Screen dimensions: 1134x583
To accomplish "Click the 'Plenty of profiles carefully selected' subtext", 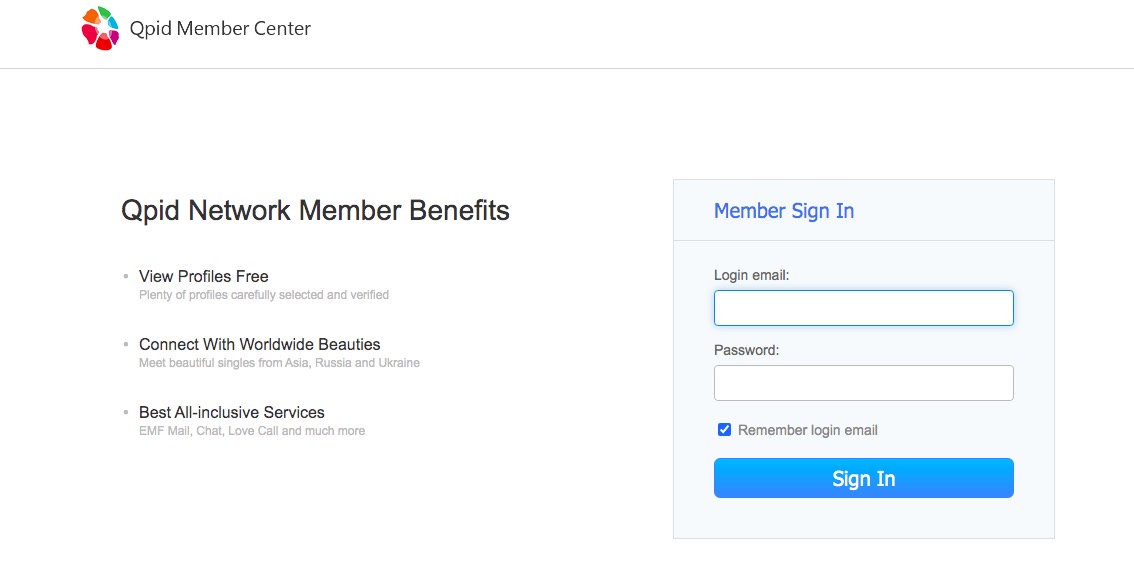I will pos(263,295).
